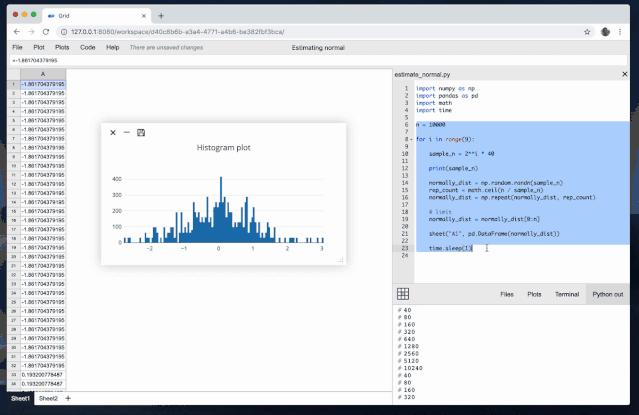This screenshot has height=415, width=639.
Task: Switch to the Files tab
Action: [507, 295]
